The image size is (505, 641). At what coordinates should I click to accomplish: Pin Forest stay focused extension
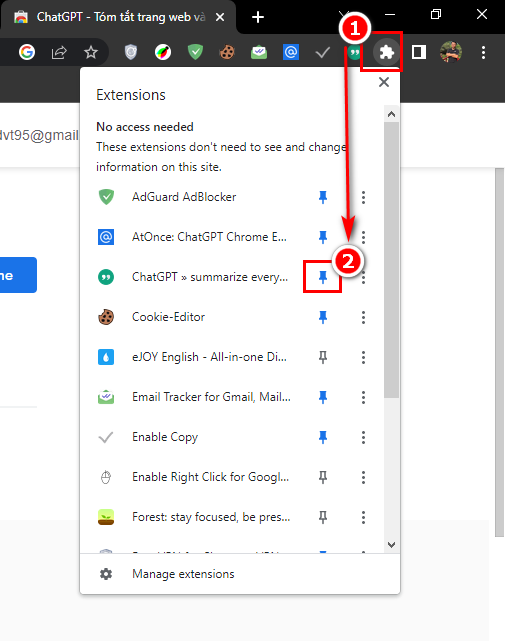[323, 517]
